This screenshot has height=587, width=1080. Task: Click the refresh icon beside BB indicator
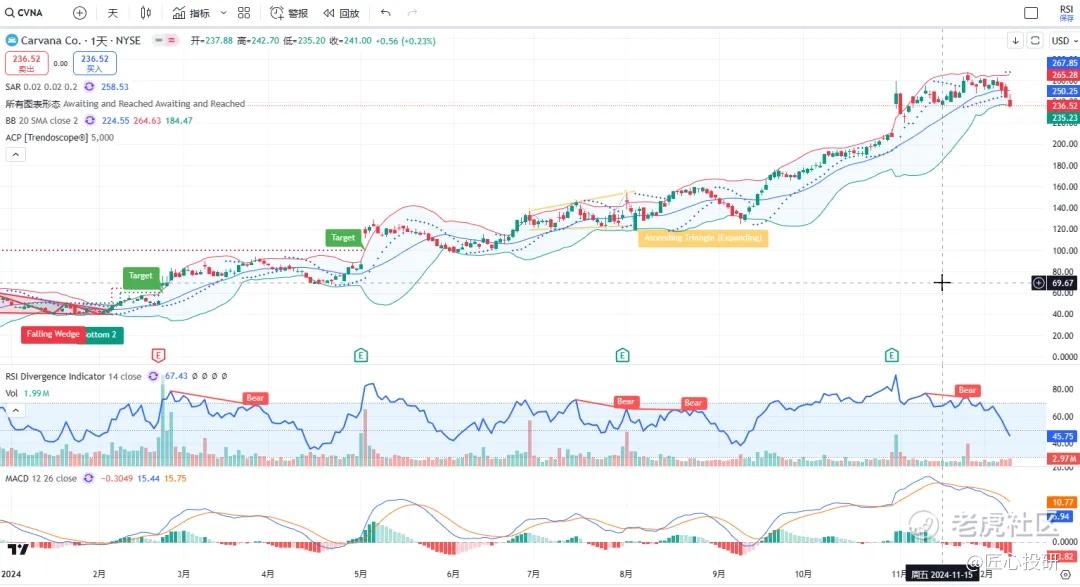(x=90, y=121)
